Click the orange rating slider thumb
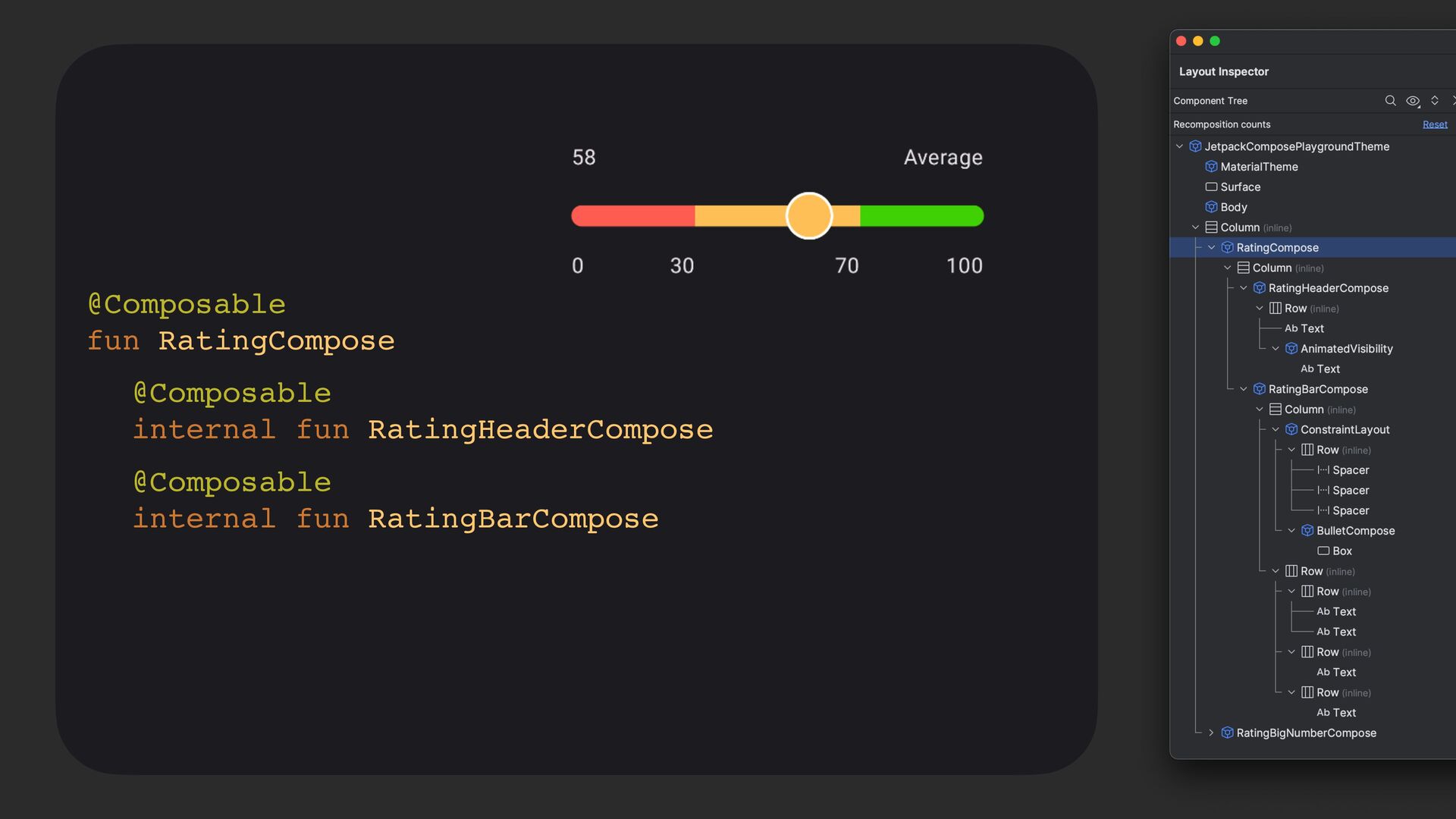The height and width of the screenshot is (819, 1456). [x=809, y=216]
